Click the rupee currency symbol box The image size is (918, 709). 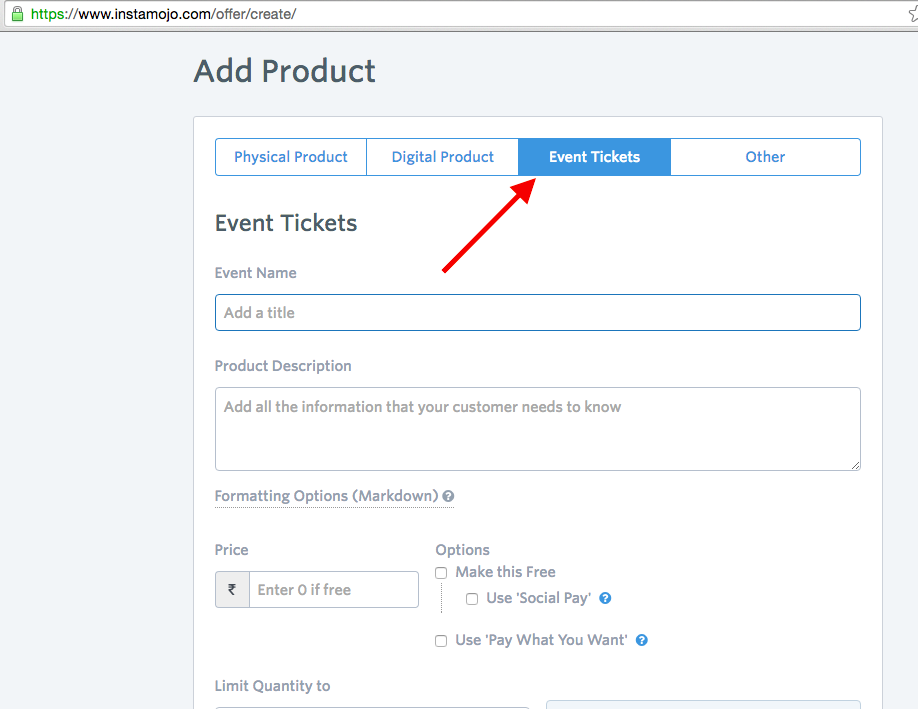pos(232,590)
